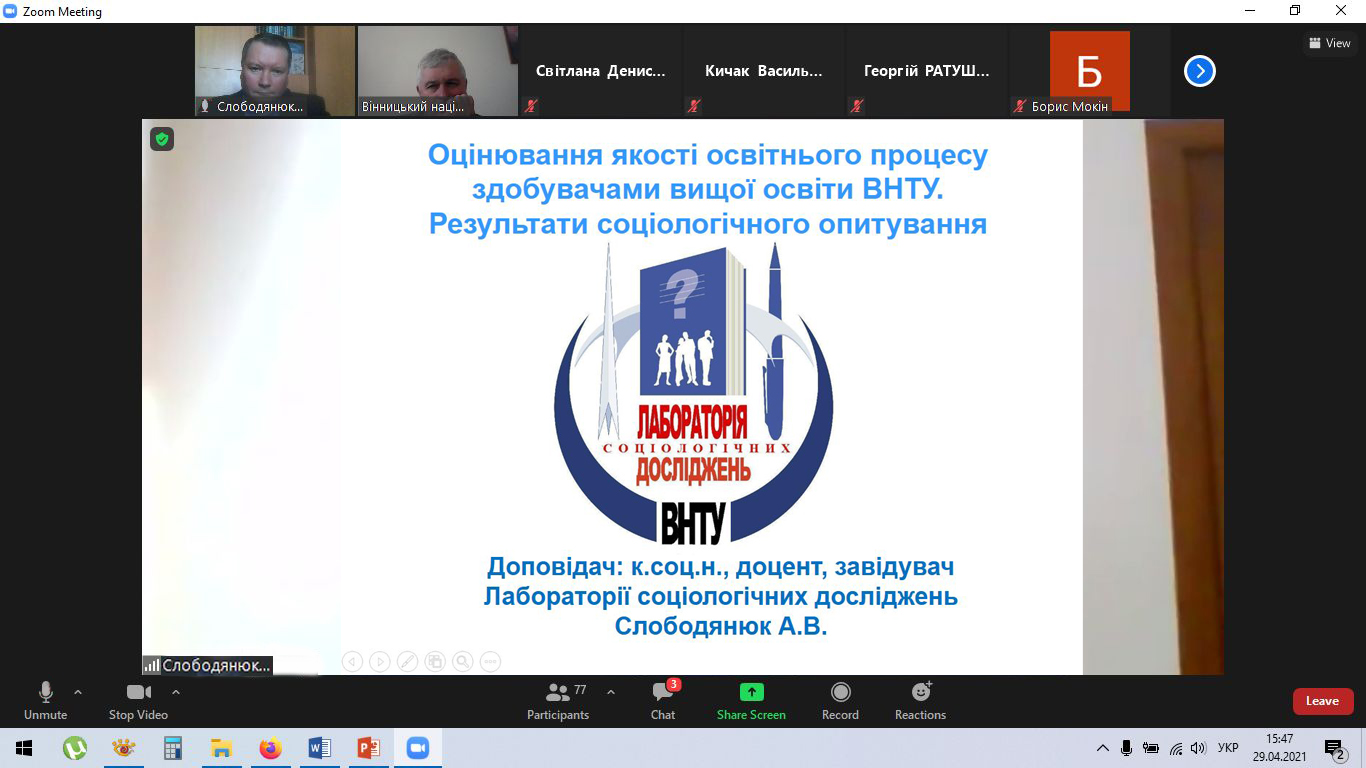1366x768 pixels.
Task: Expand audio options chevron beside Unmute
Action: point(78,692)
